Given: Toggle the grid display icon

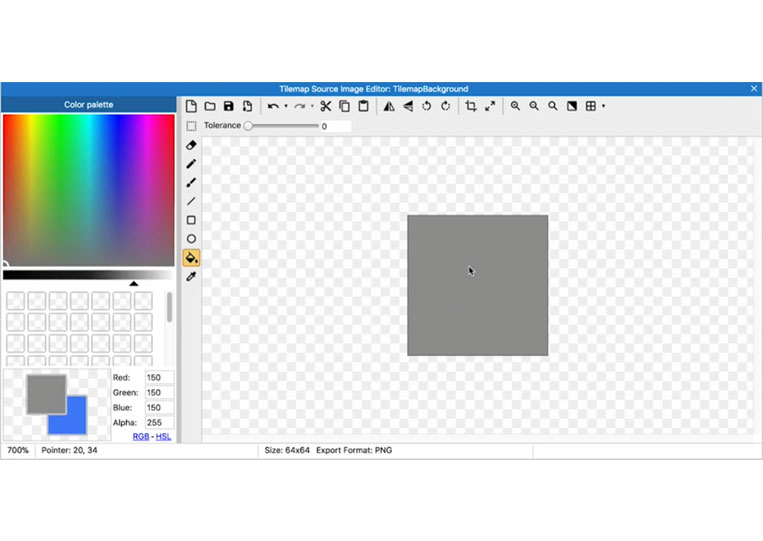Looking at the screenshot, I should (x=591, y=106).
